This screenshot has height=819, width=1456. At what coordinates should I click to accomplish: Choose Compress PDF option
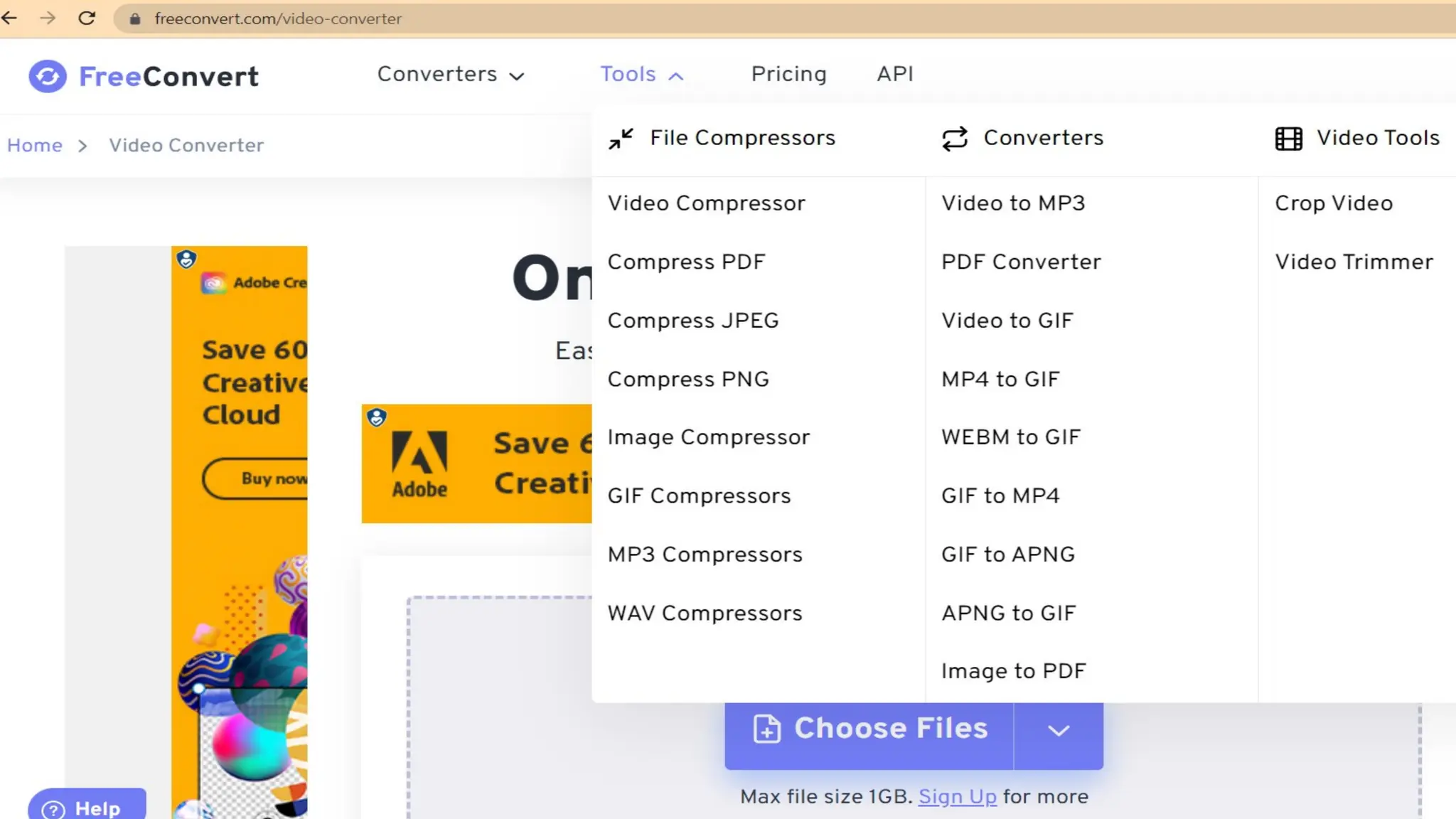pyautogui.click(x=686, y=262)
